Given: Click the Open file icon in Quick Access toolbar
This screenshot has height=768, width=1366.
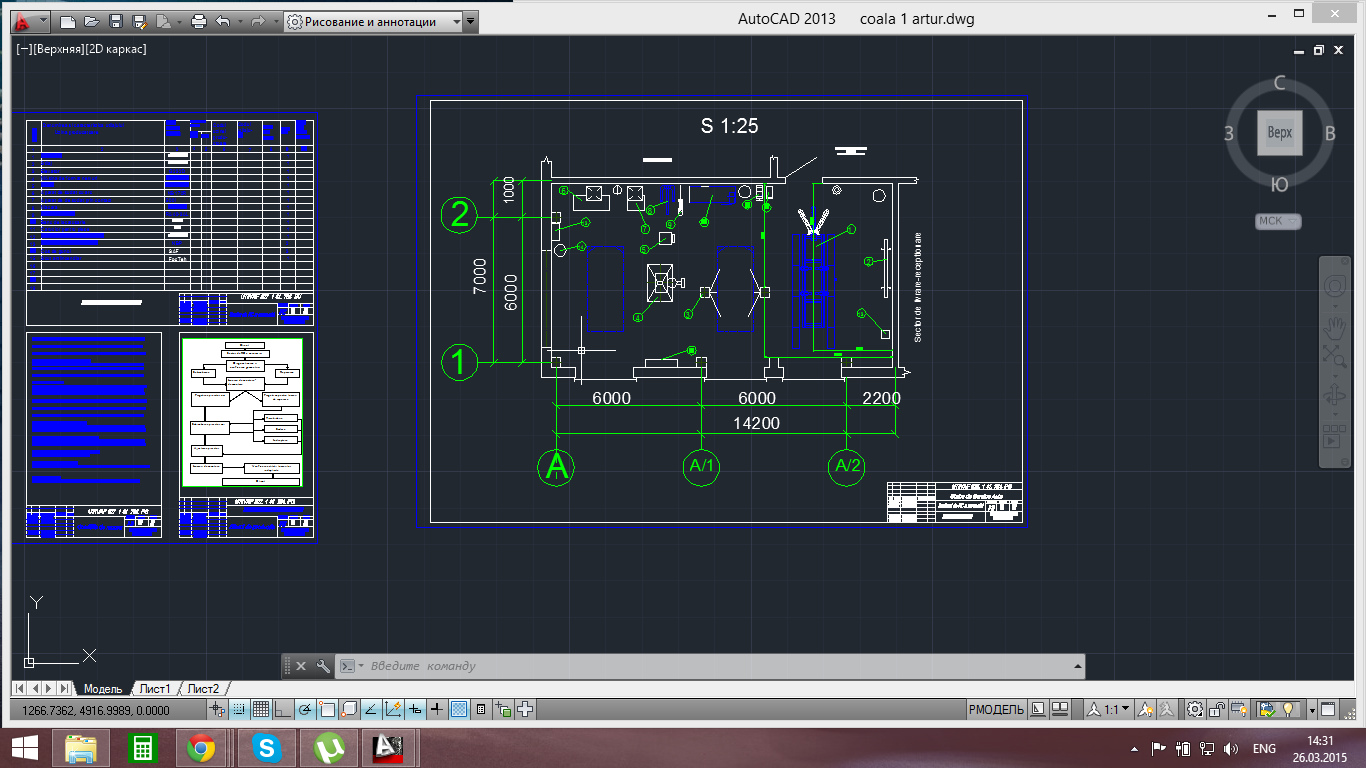Looking at the screenshot, I should 91,21.
